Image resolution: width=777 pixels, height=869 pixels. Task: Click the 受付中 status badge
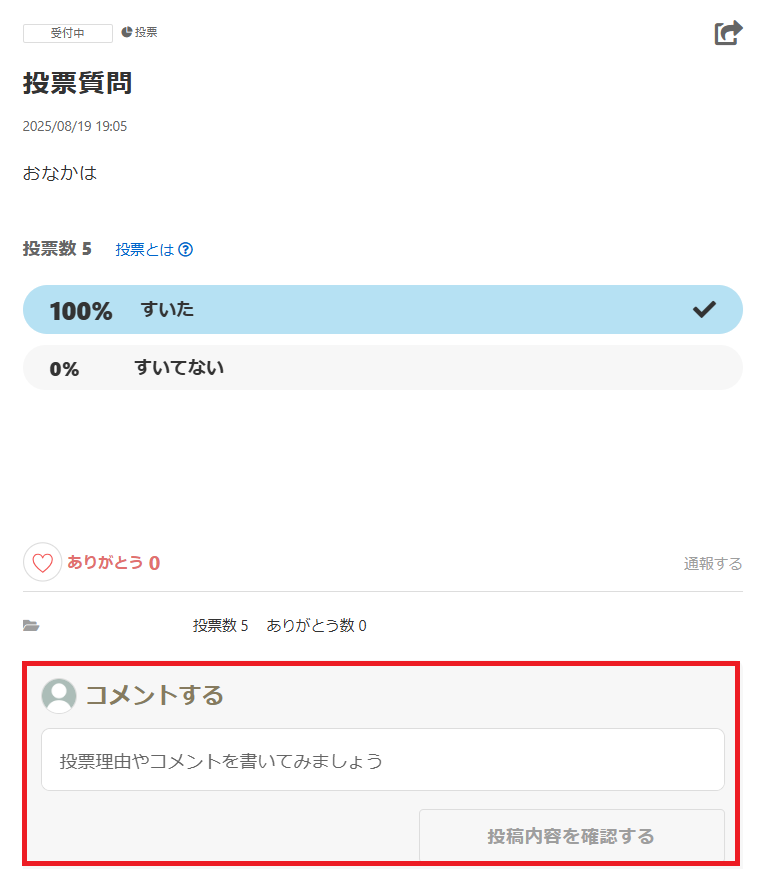tap(68, 33)
